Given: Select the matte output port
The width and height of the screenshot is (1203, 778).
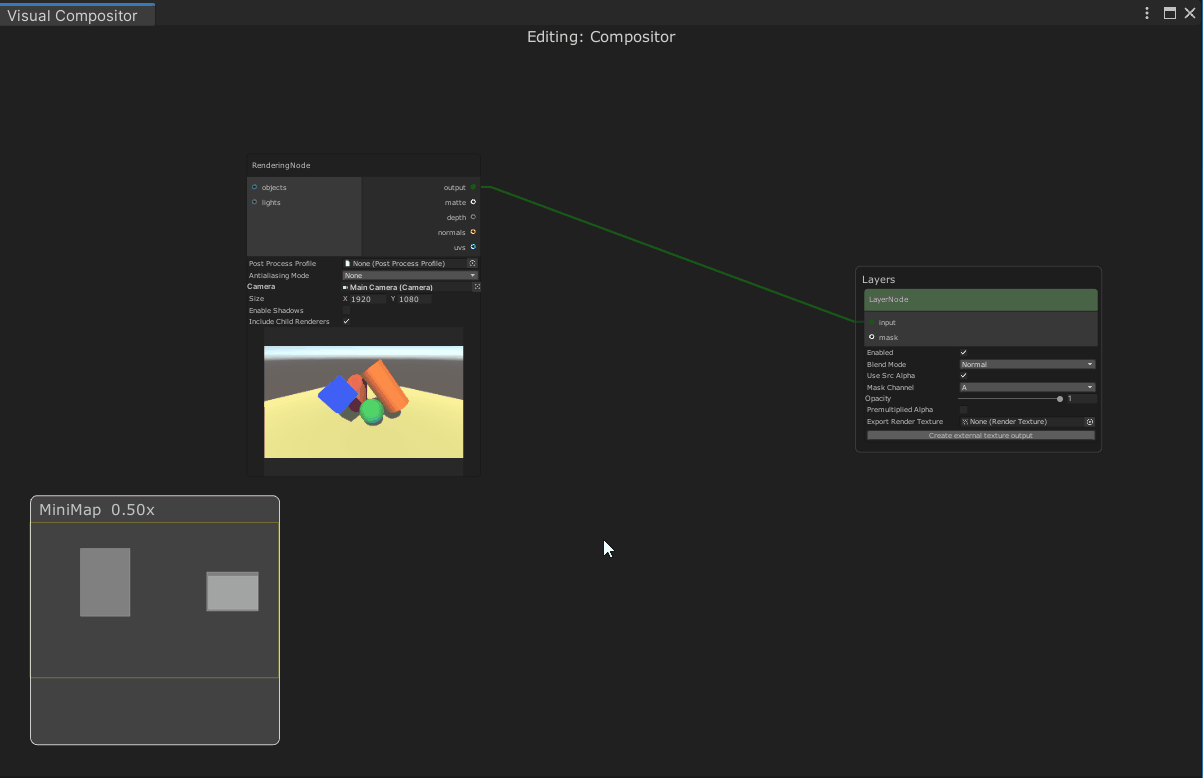Looking at the screenshot, I should (x=473, y=202).
